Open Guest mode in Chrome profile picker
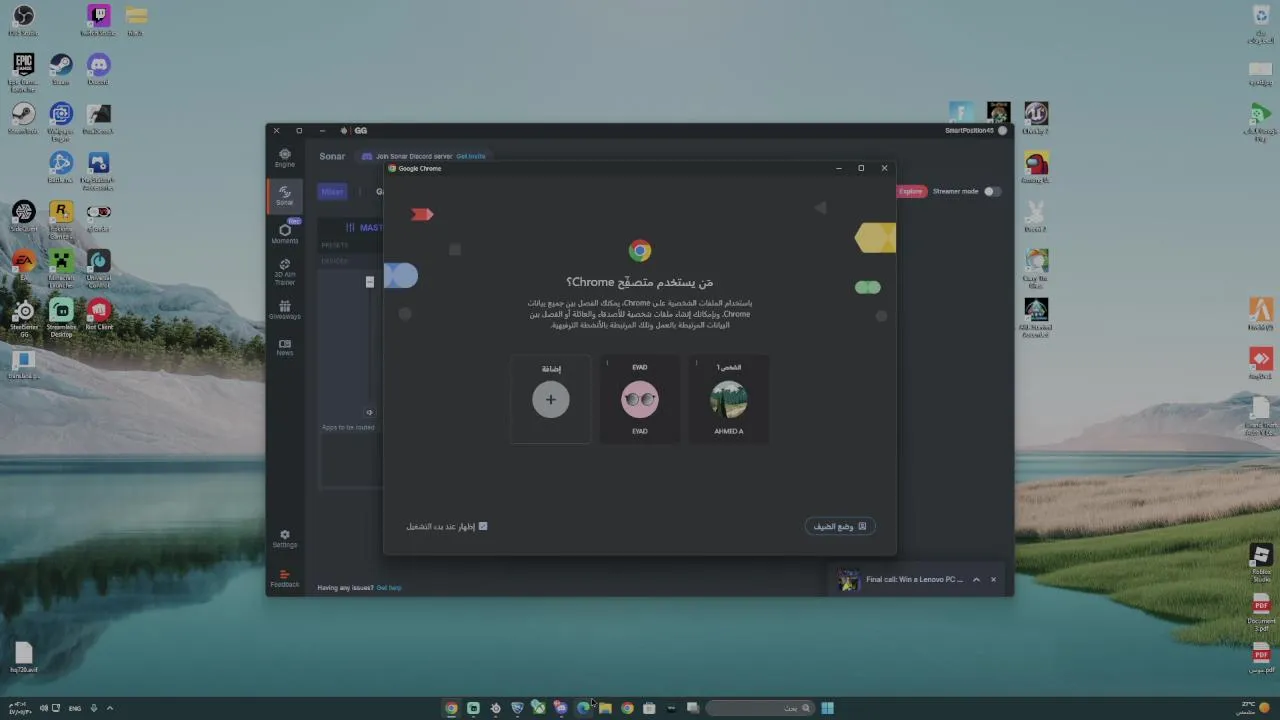The image size is (1280, 720). [840, 526]
